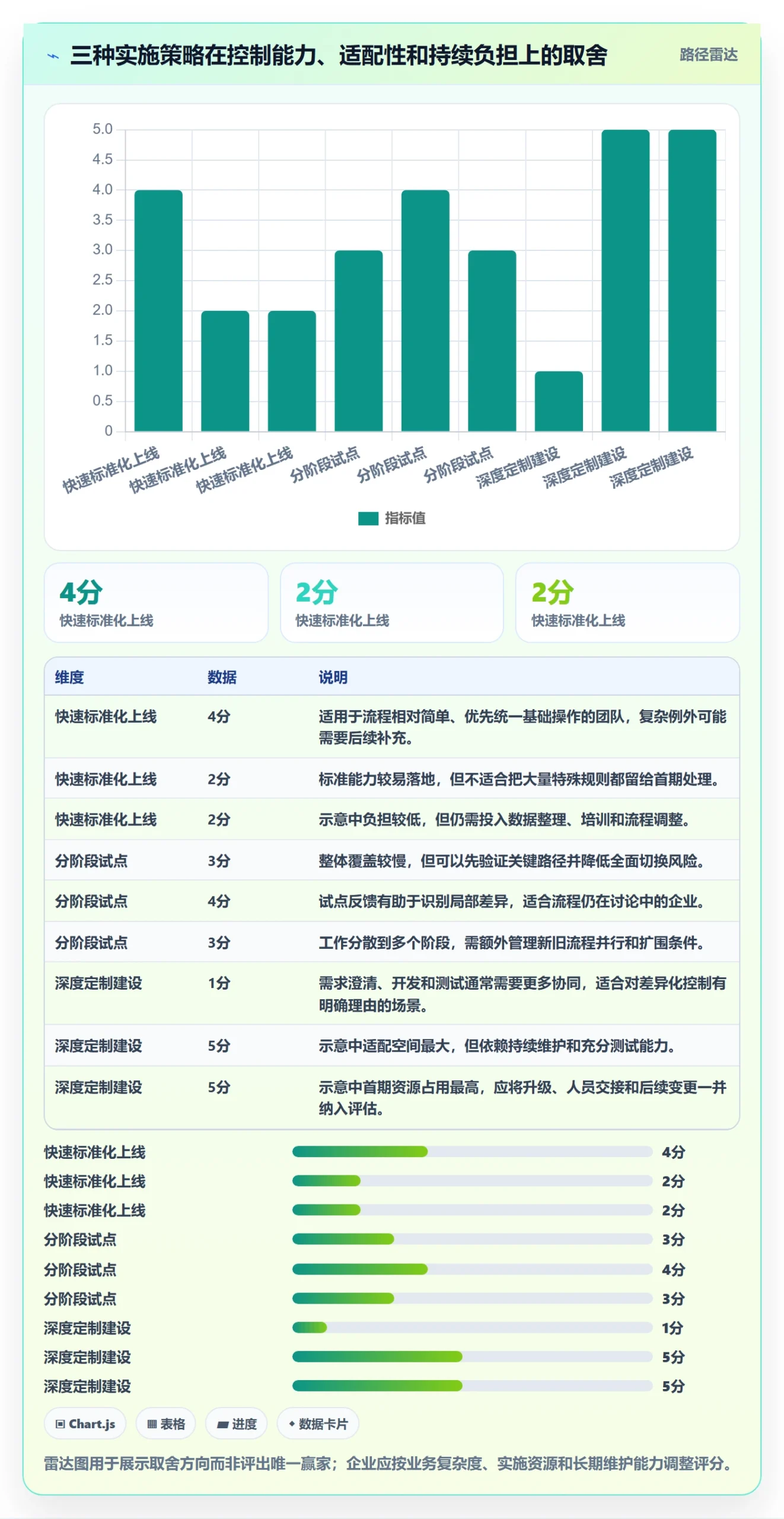Click the 1分 table cell for 深度定制建设
The width and height of the screenshot is (784, 1519).
click(219, 983)
